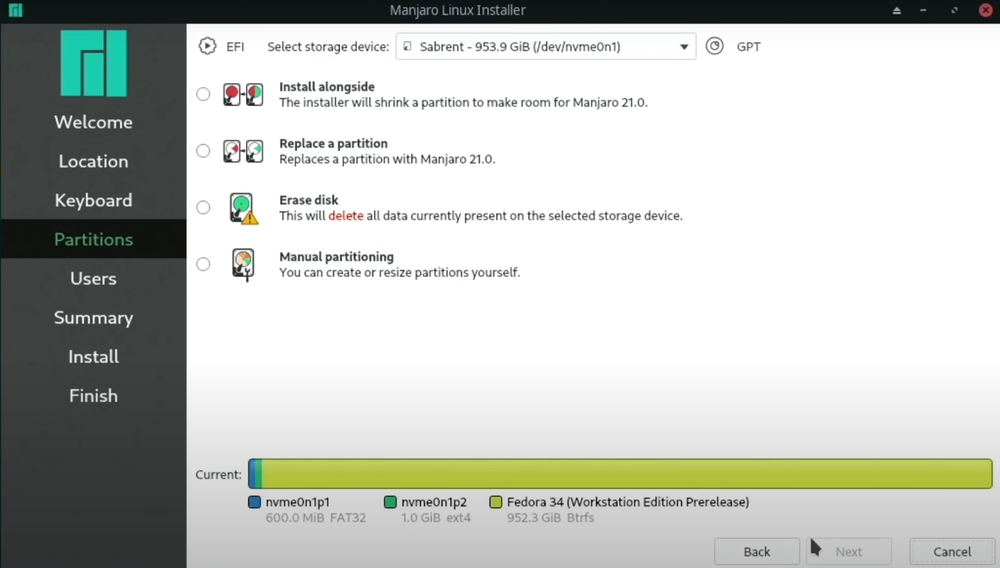Click the EFI boot environment icon

(x=207, y=47)
